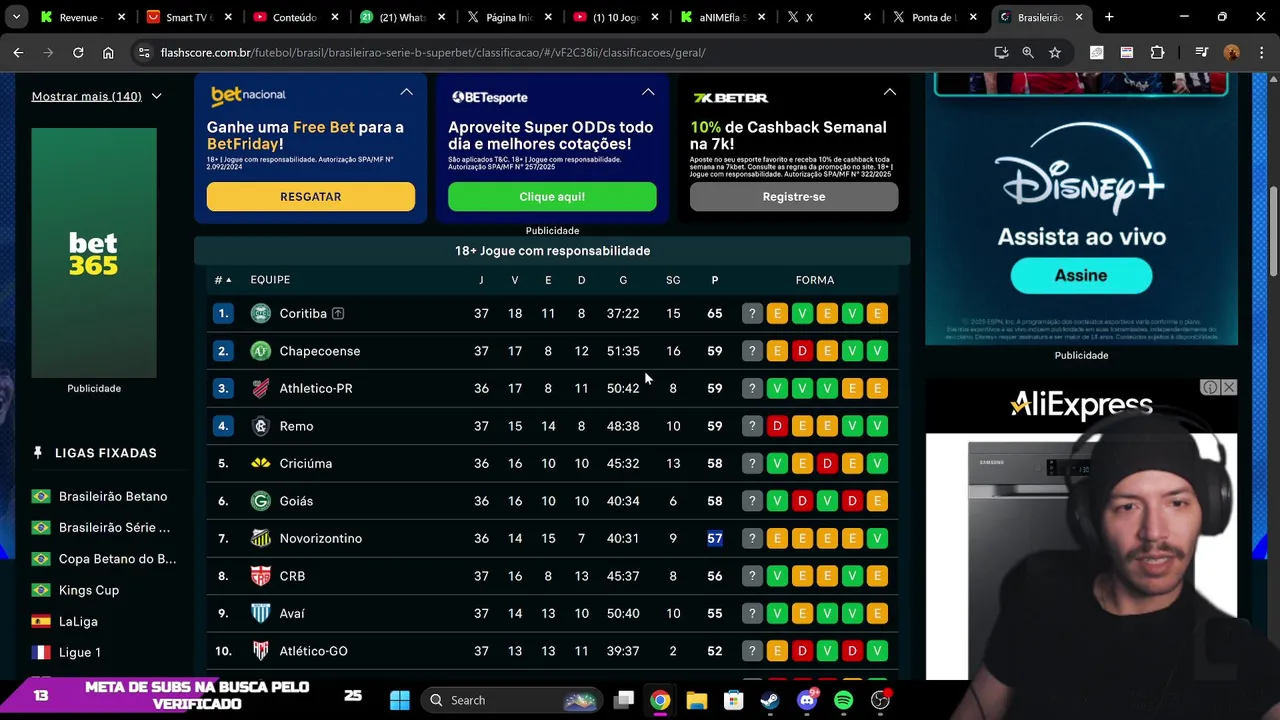The width and height of the screenshot is (1280, 720).
Task: Open Windows Start menu
Action: [x=399, y=700]
